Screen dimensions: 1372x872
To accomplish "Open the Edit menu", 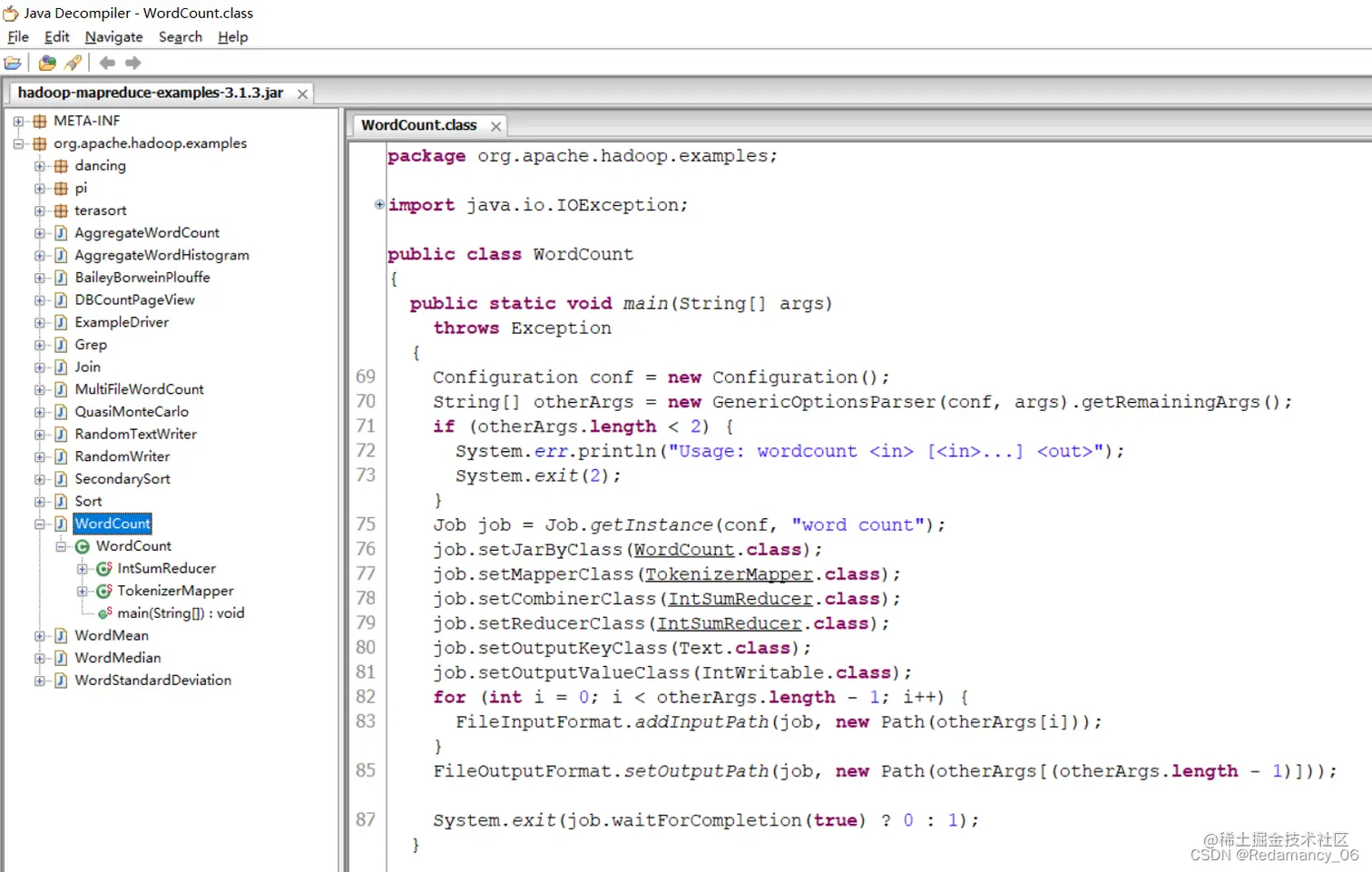I will pos(57,37).
